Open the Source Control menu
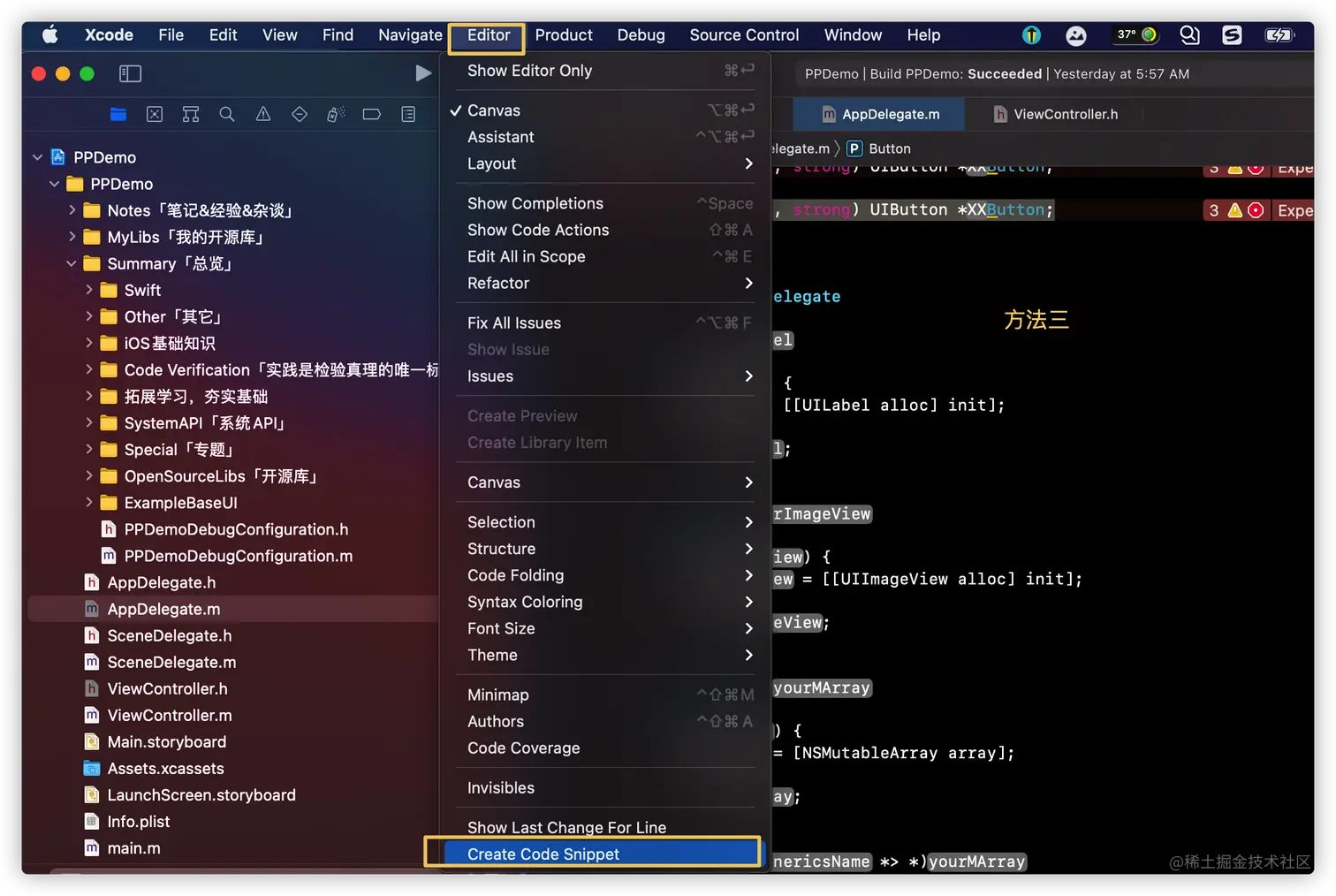Image resolution: width=1336 pixels, height=896 pixels. point(744,35)
